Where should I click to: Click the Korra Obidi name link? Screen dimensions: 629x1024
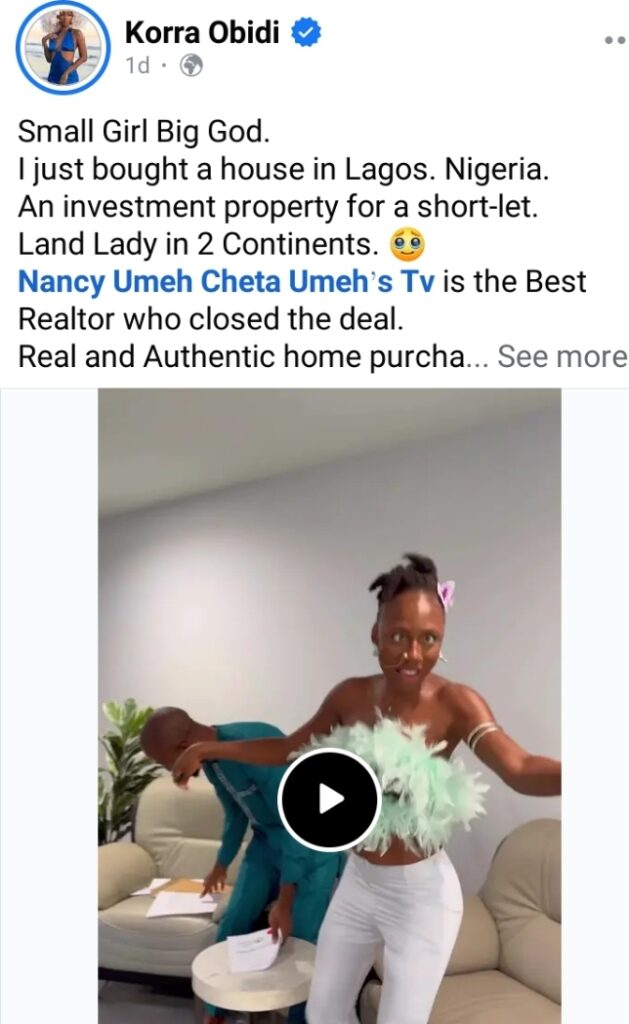pos(202,32)
